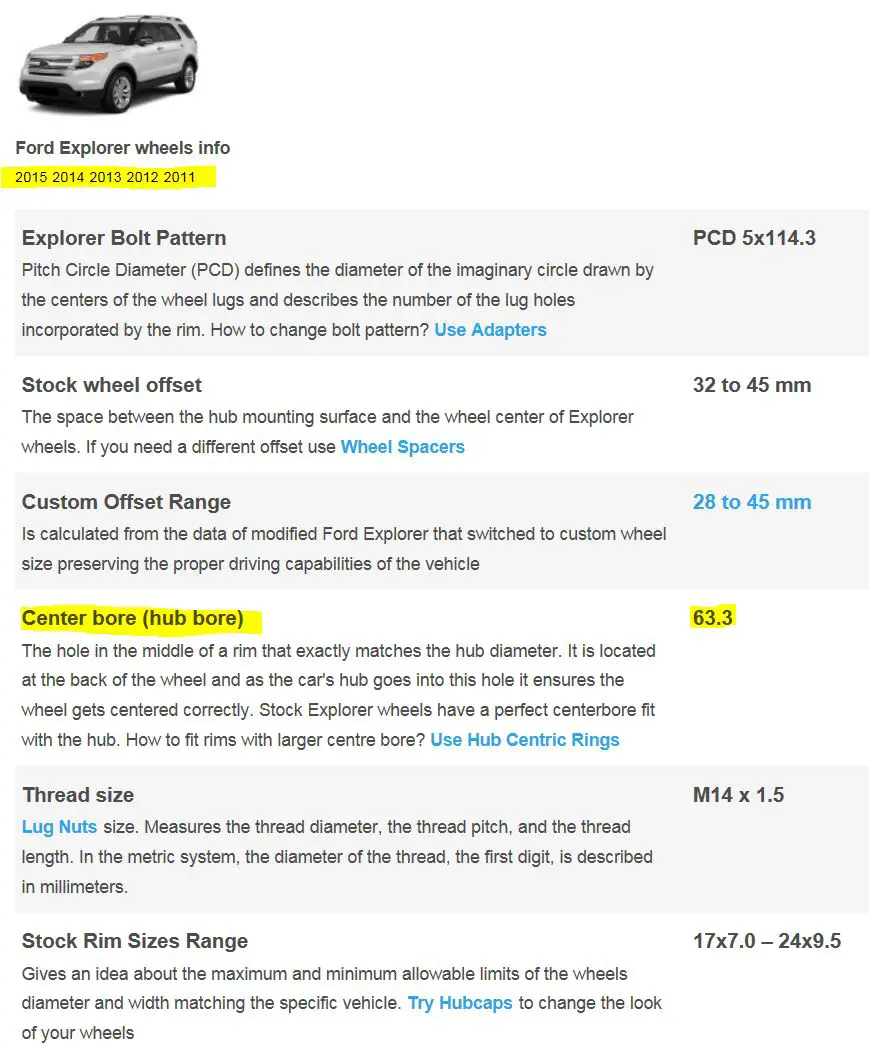
Task: Click the 28 to 45 mm link
Action: (x=751, y=502)
